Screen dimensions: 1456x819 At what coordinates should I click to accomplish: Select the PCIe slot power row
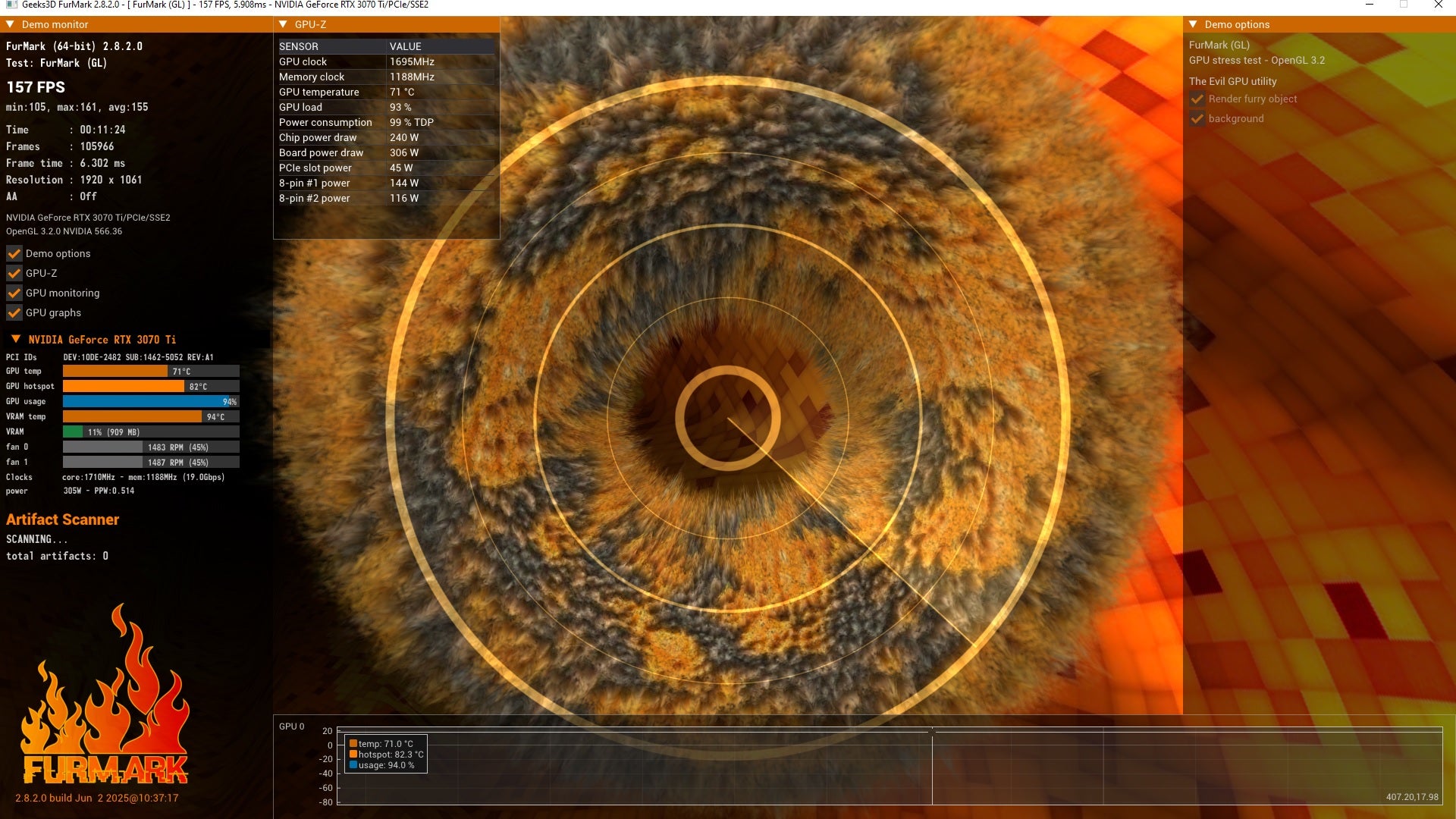(386, 168)
